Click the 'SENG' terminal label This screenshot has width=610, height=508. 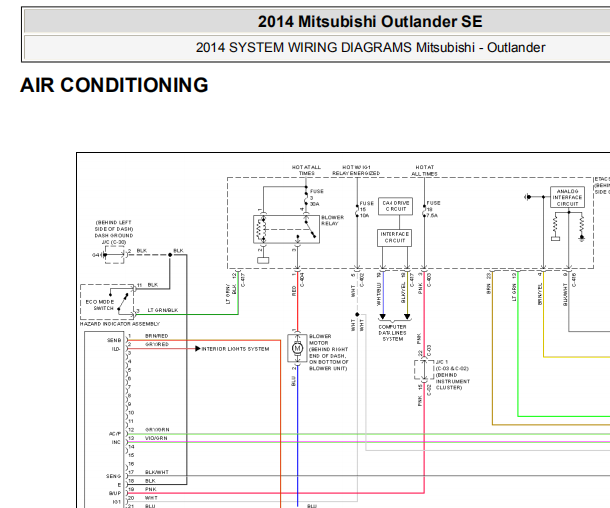point(114,476)
